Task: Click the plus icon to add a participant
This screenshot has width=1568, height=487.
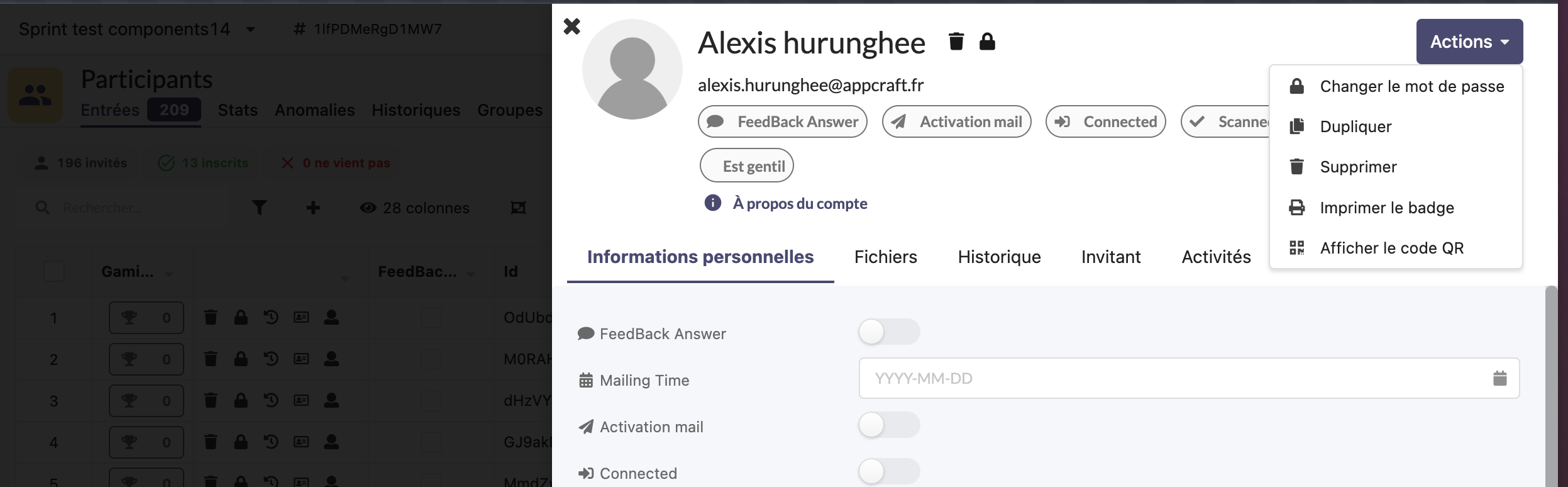Action: point(313,208)
